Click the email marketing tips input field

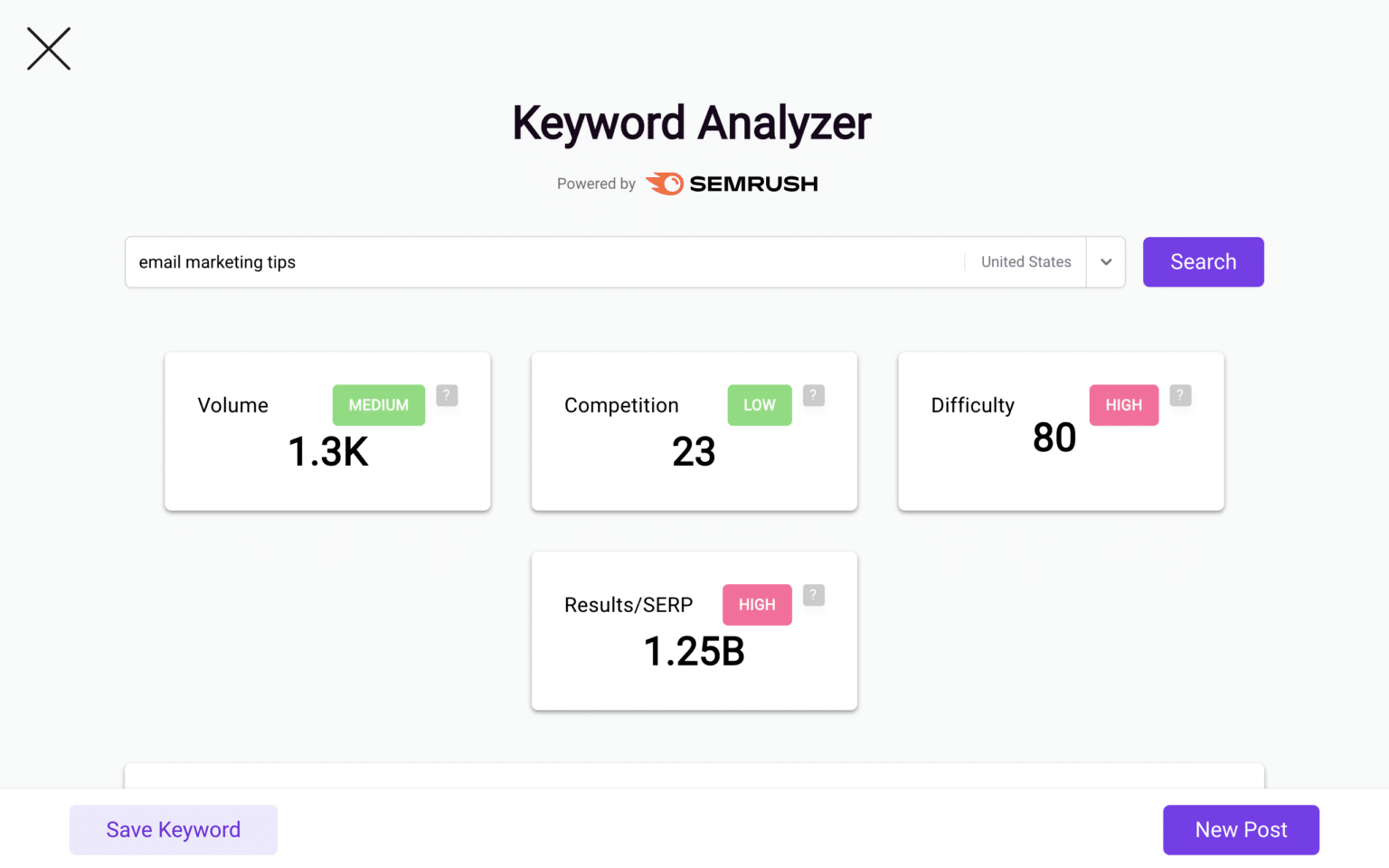[x=543, y=262]
